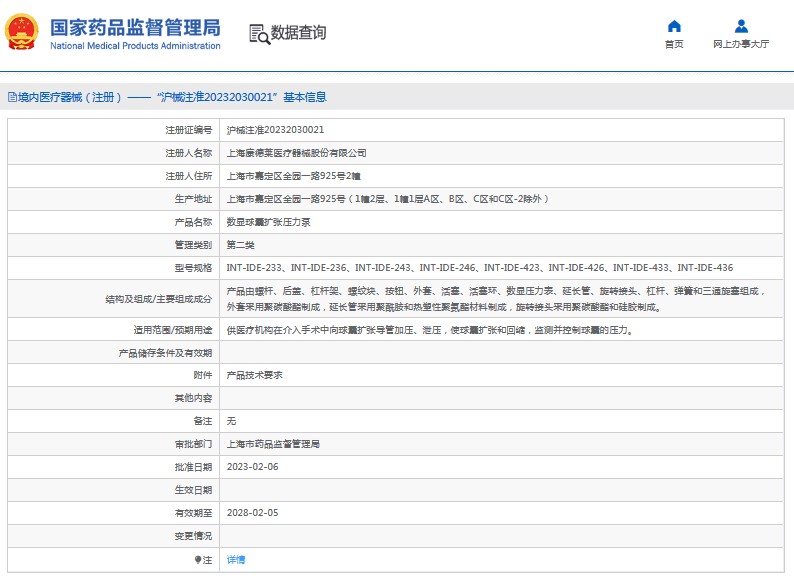Viewport: 794px width, 580px height.
Task: Click the registrant name 上海康德莱医疗器械股份有限公司
Action: 297,153
